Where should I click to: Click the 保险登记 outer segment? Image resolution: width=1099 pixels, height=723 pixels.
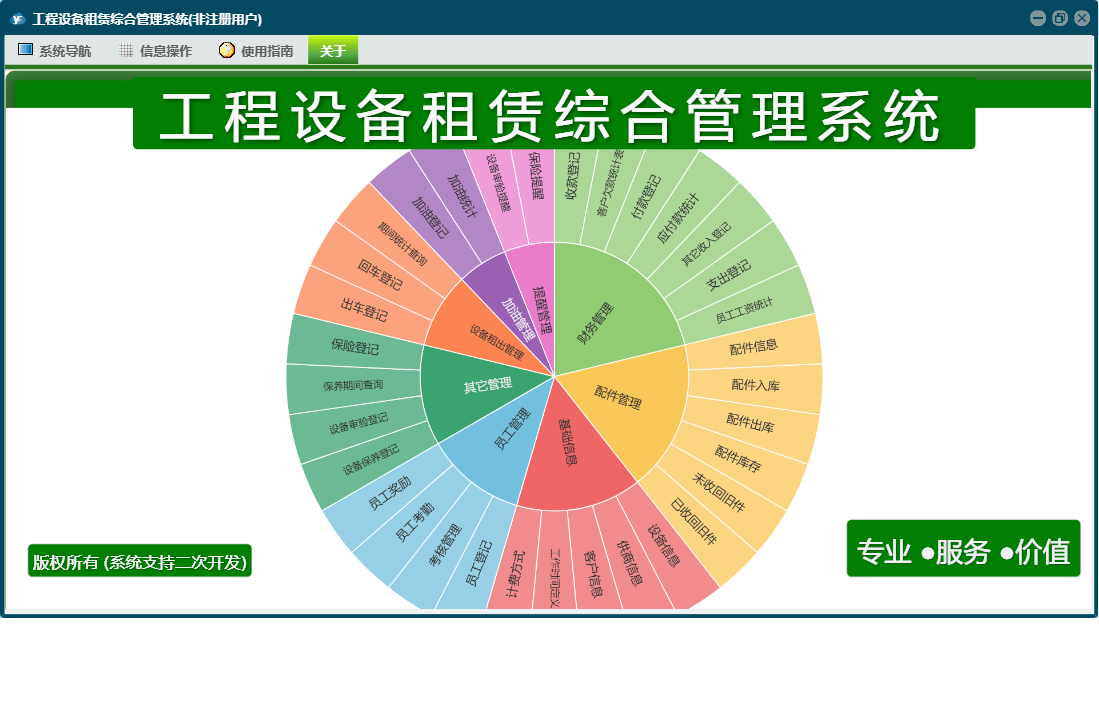coord(354,345)
